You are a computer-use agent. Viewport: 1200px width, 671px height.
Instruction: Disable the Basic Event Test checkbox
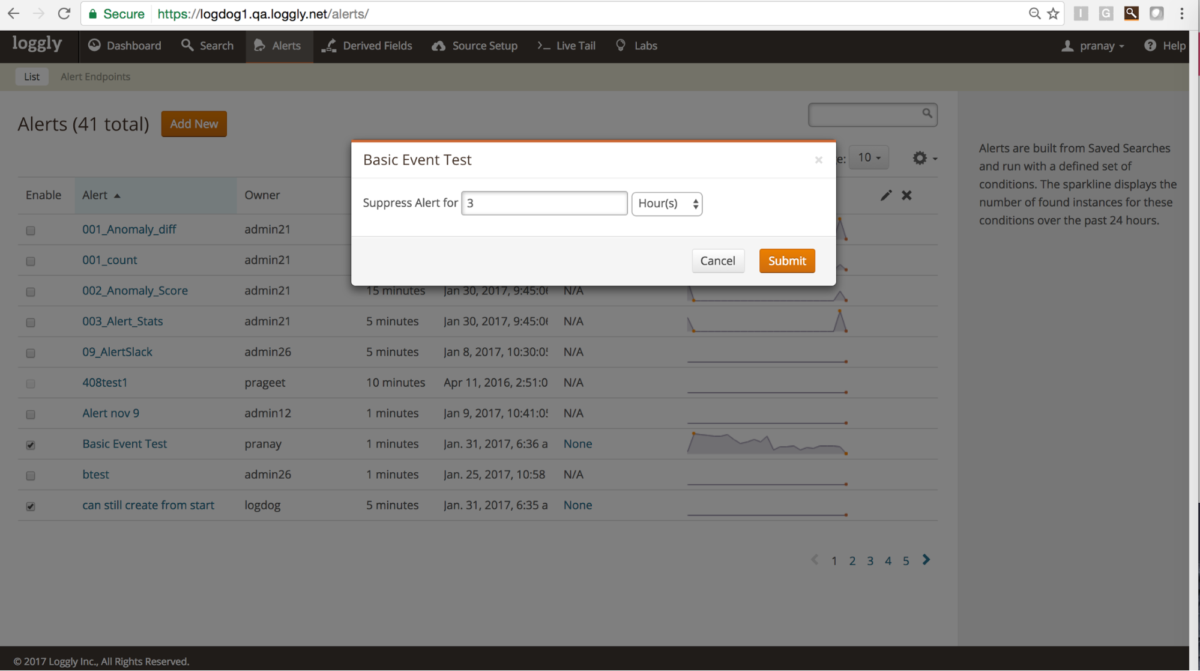coord(30,444)
